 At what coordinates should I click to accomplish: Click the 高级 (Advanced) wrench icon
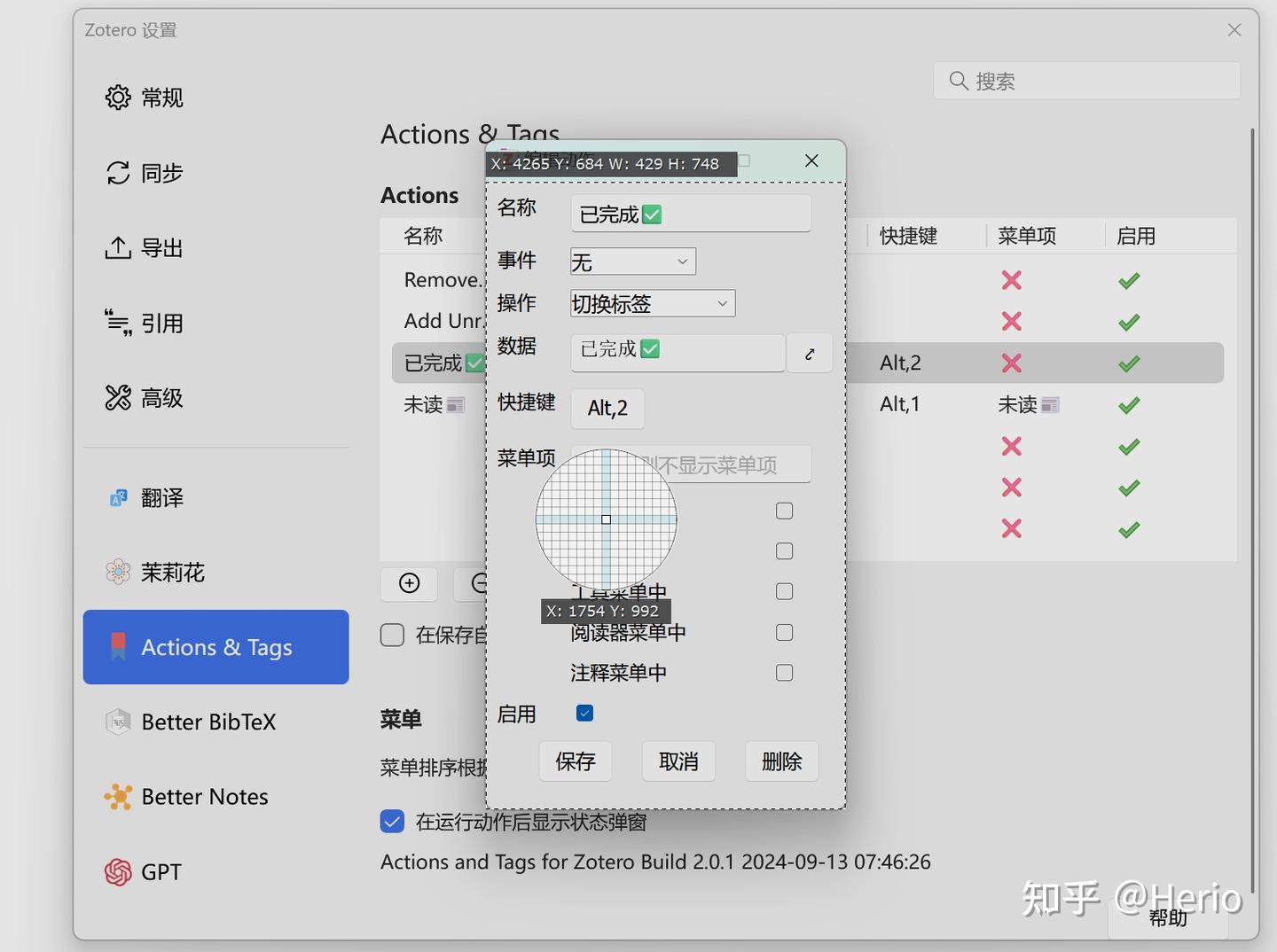point(118,397)
